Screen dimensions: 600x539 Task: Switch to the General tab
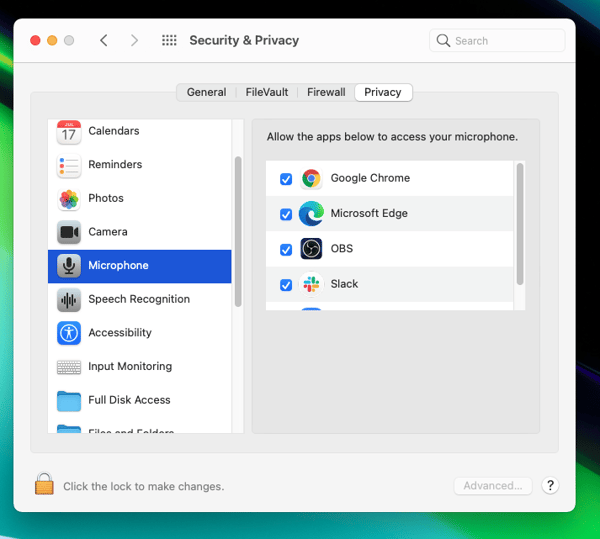(206, 92)
